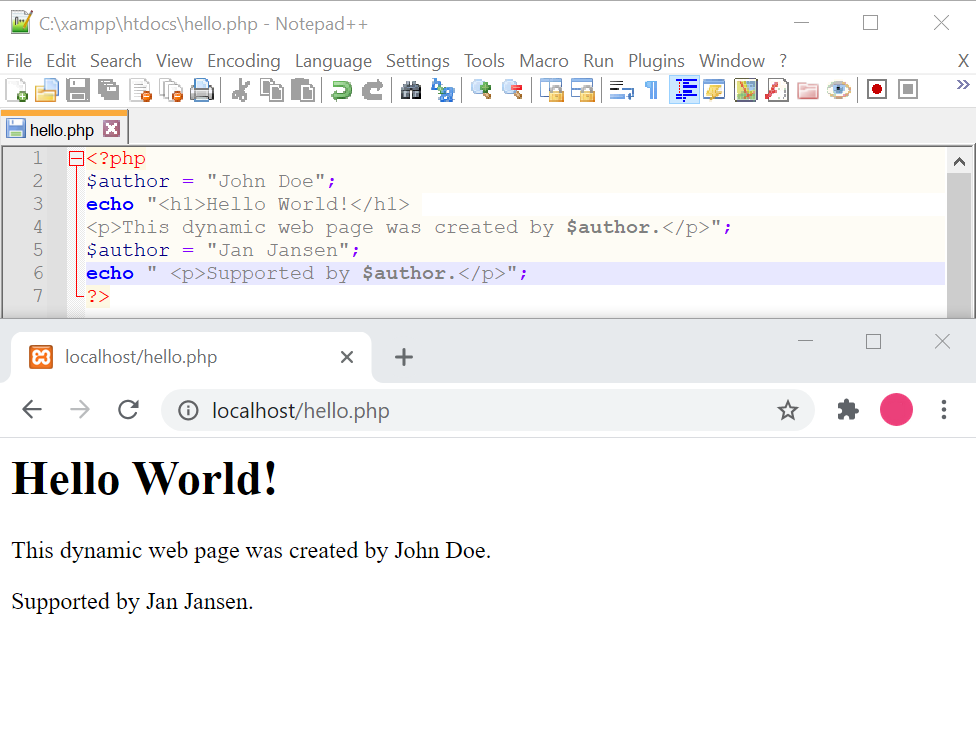Start macro recording with red dot icon
Viewport: 976px width, 745px height.
tap(877, 90)
